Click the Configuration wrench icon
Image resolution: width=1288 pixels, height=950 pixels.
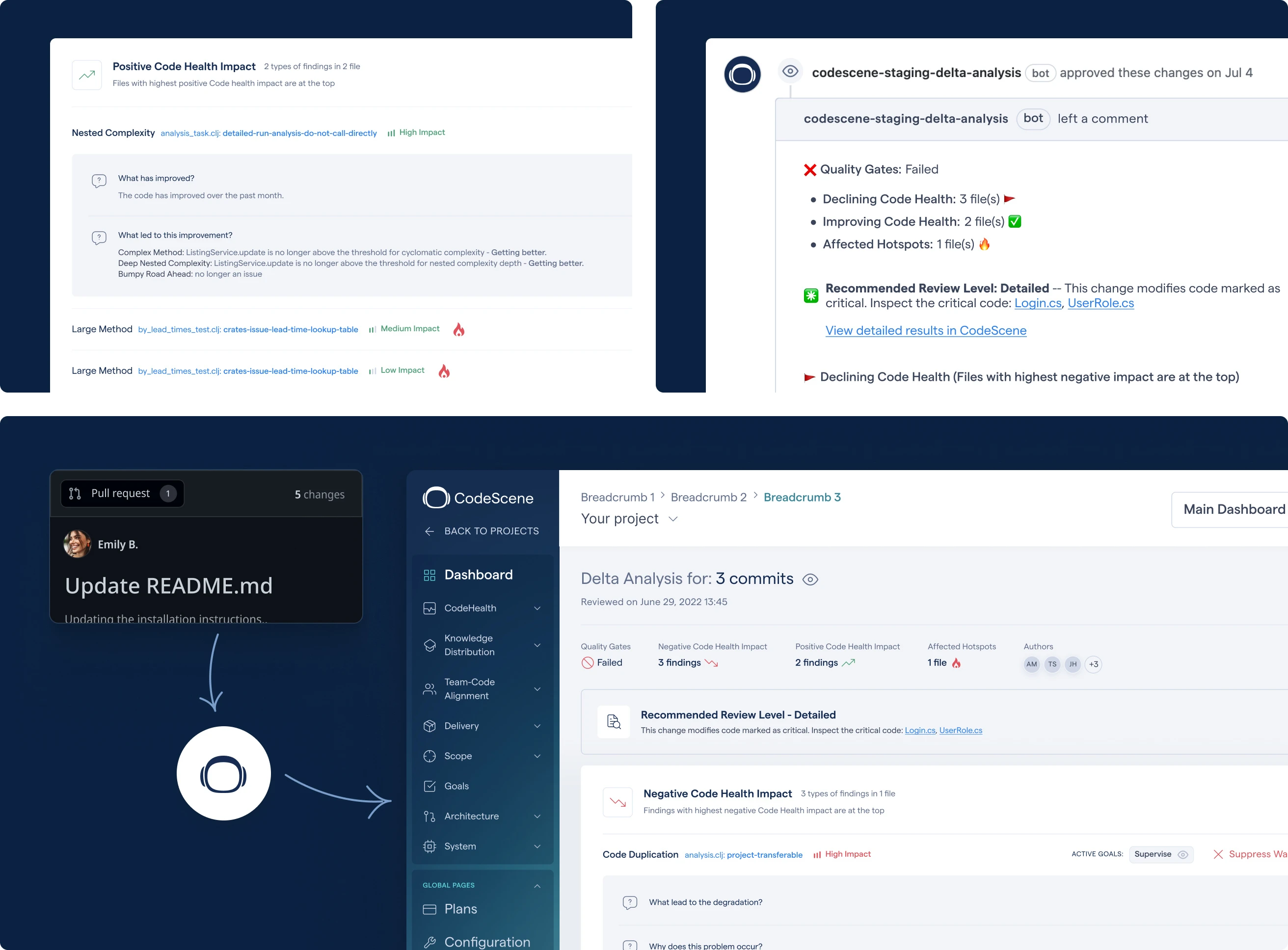point(429,942)
